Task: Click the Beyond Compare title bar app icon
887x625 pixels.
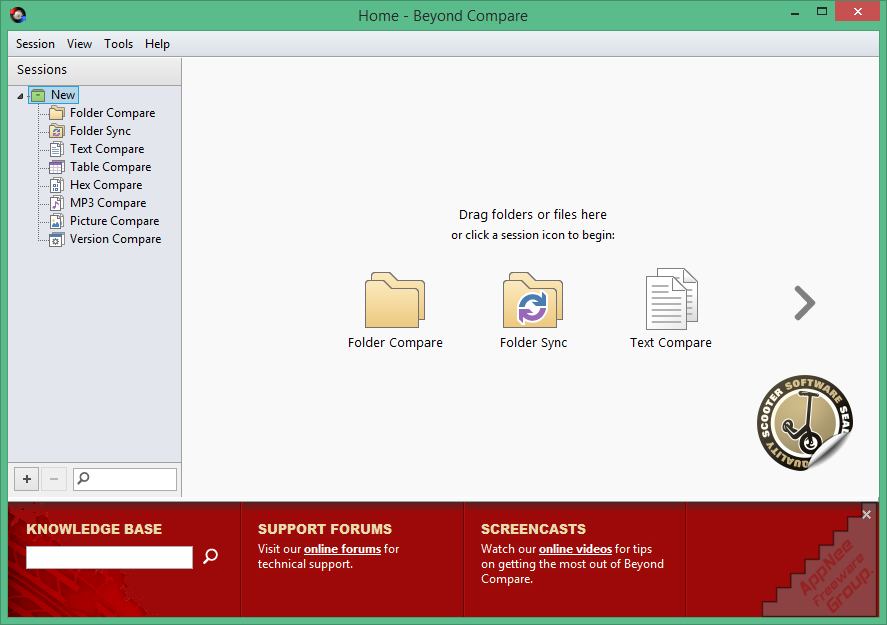Action: (18, 15)
